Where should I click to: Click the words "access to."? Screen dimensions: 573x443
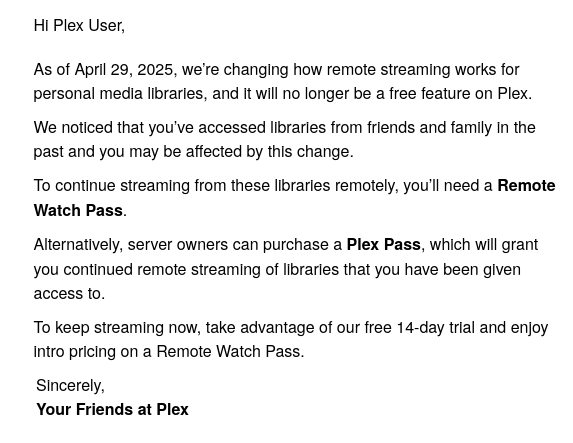[69, 294]
